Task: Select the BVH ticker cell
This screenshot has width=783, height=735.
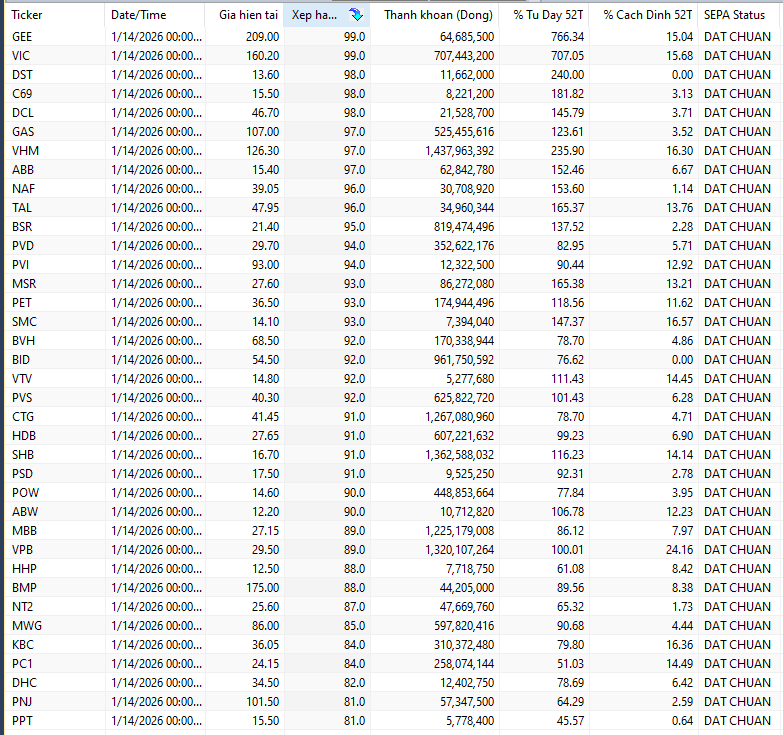Action: click(x=23, y=340)
